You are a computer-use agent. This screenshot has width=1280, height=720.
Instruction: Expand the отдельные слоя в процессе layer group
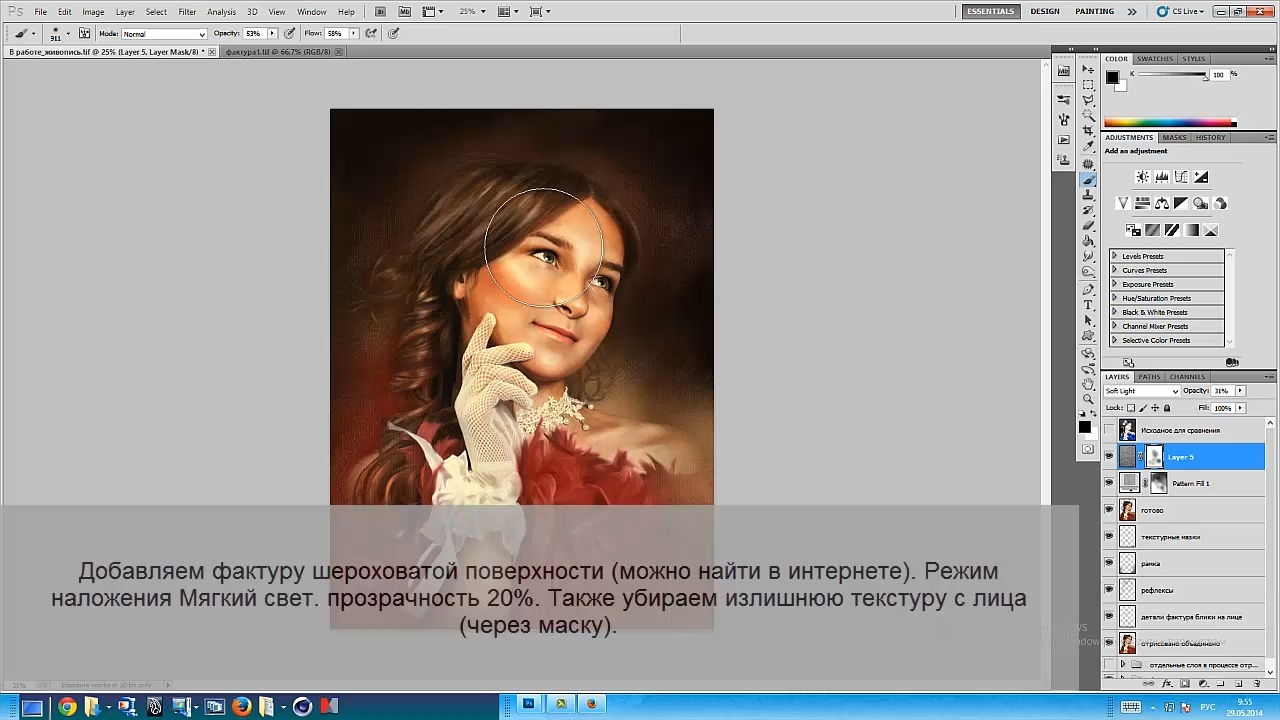(1123, 665)
